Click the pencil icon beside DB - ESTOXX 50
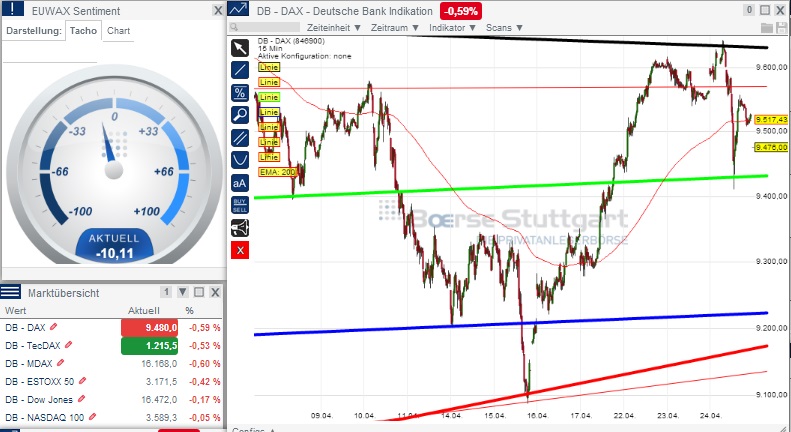This screenshot has width=791, height=432. [x=82, y=381]
